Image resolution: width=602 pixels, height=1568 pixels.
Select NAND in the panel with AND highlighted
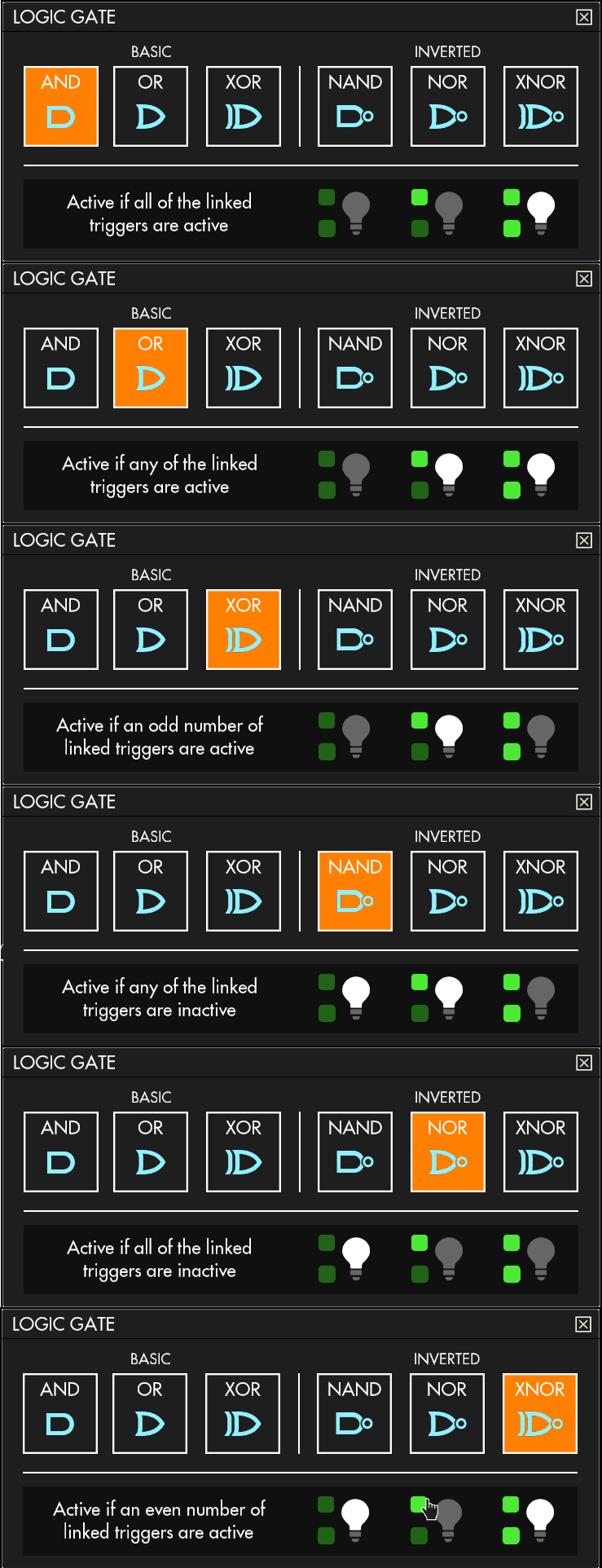tap(355, 107)
